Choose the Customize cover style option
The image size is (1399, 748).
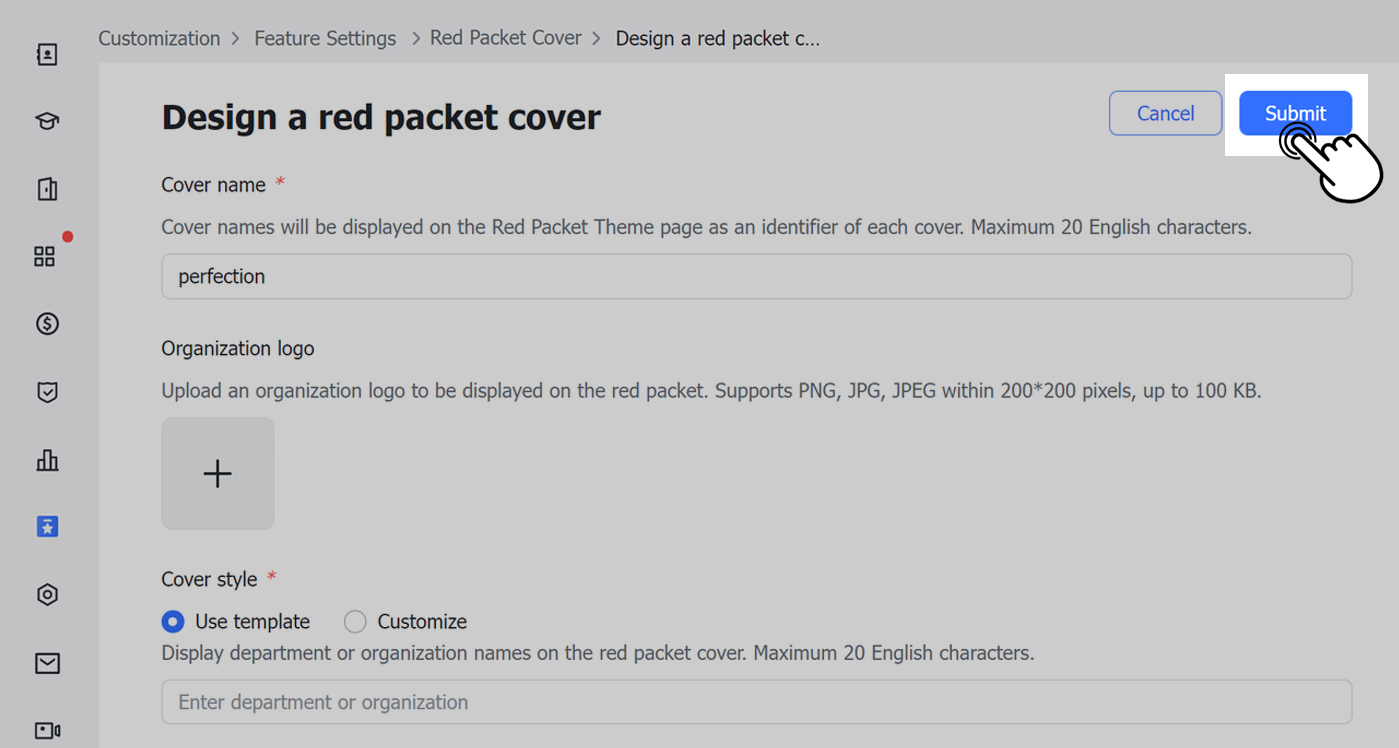pos(355,621)
